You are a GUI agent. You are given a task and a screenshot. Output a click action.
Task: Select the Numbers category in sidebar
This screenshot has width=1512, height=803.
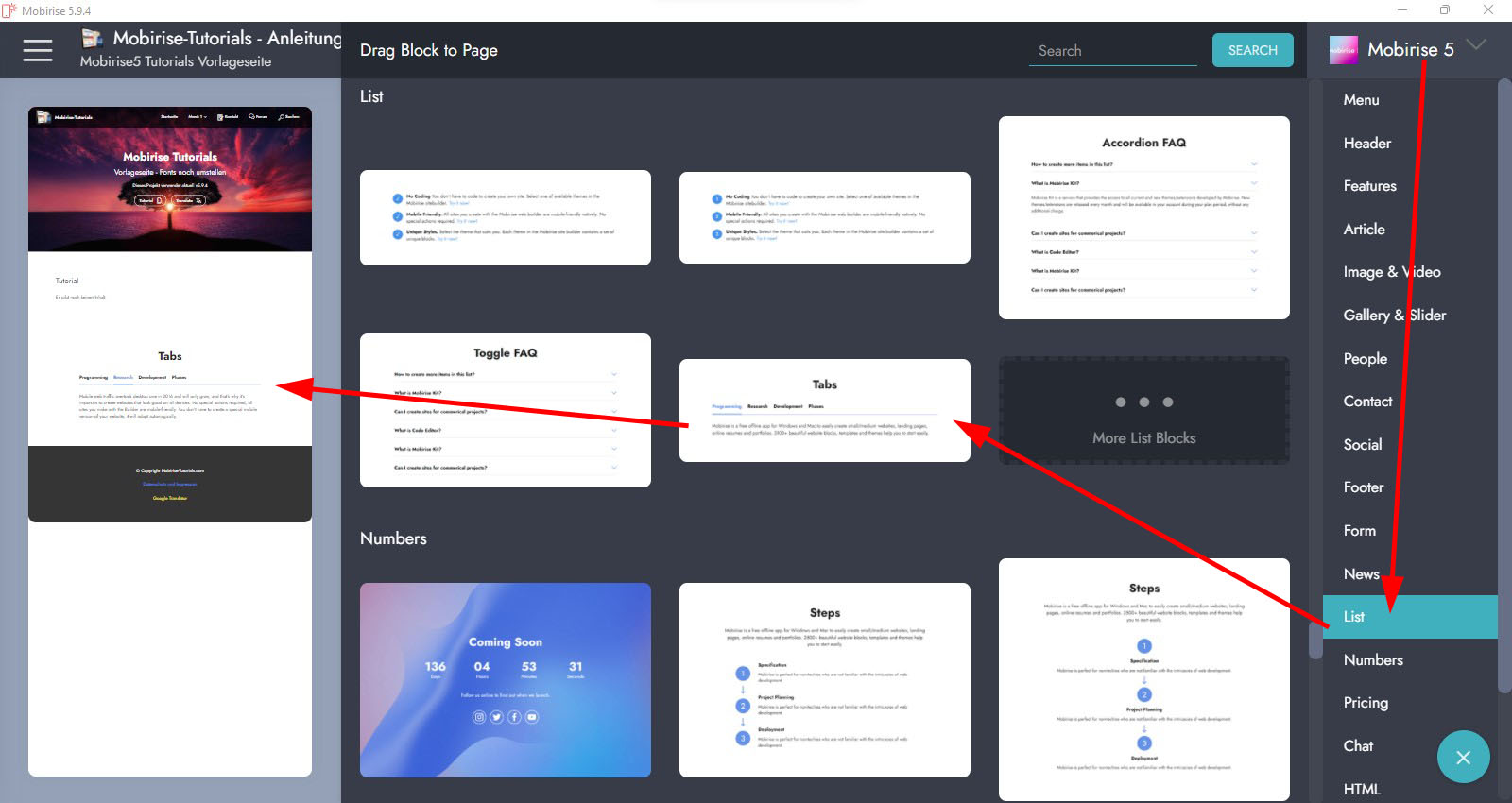1373,659
